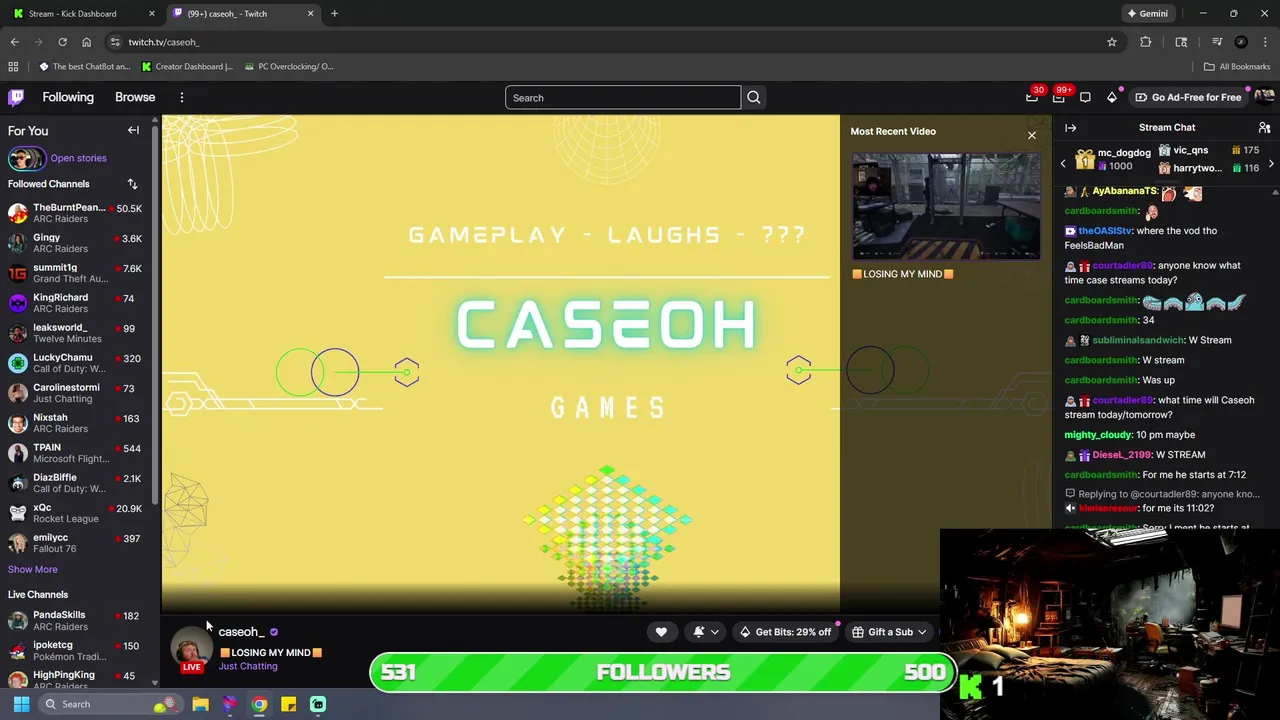Open the Browse tab
This screenshot has height=720, width=1280.
pos(135,97)
